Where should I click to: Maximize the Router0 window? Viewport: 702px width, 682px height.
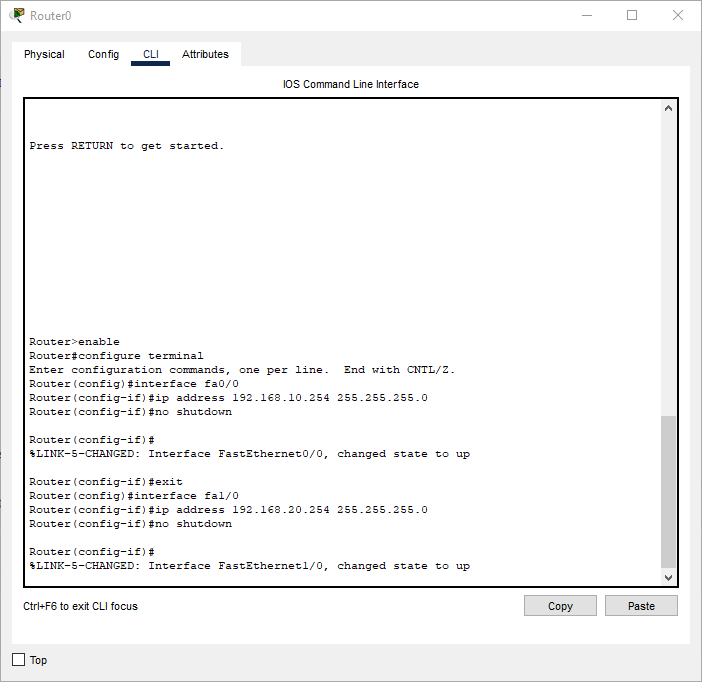[x=632, y=15]
